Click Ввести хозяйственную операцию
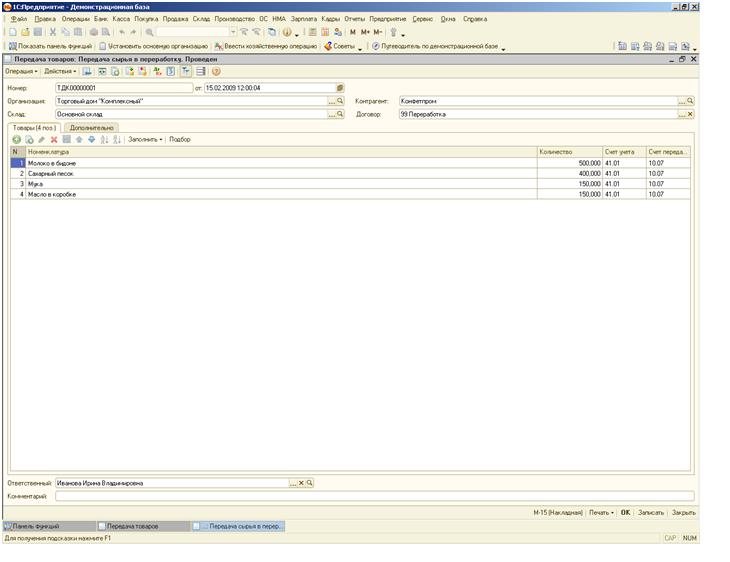Viewport: 730px width, 562px height. (x=265, y=46)
